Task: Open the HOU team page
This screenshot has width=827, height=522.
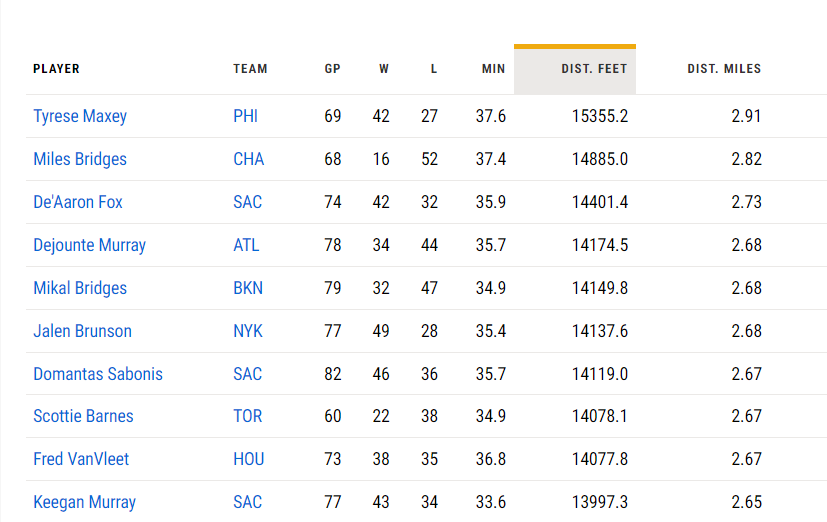Action: 248,459
